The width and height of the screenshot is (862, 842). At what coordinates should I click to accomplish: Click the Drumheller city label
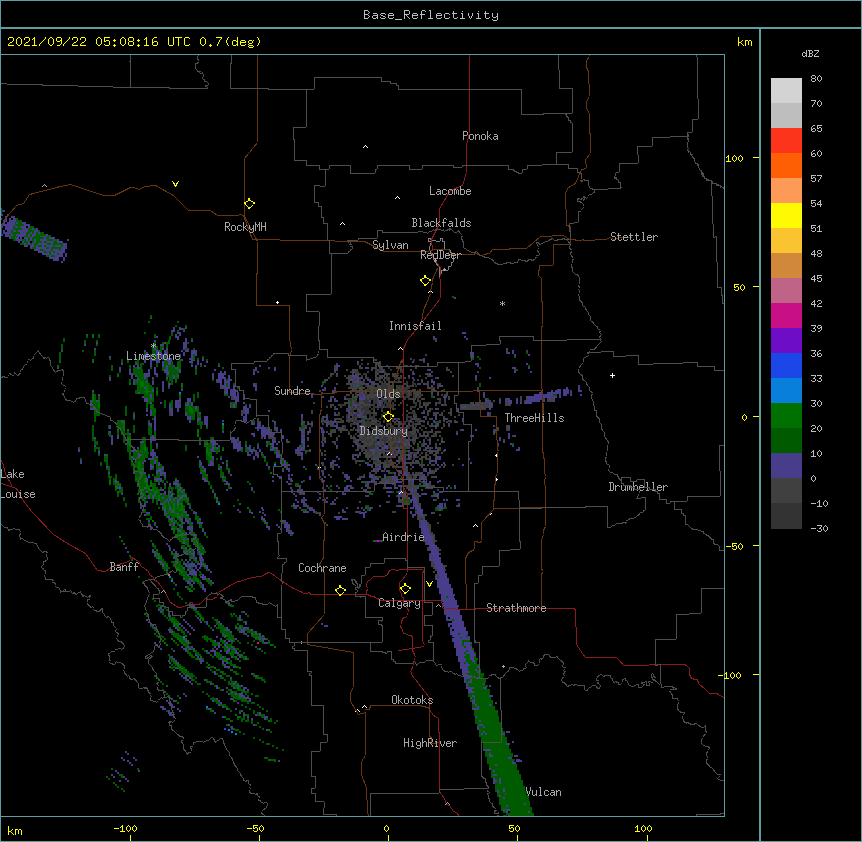point(638,487)
